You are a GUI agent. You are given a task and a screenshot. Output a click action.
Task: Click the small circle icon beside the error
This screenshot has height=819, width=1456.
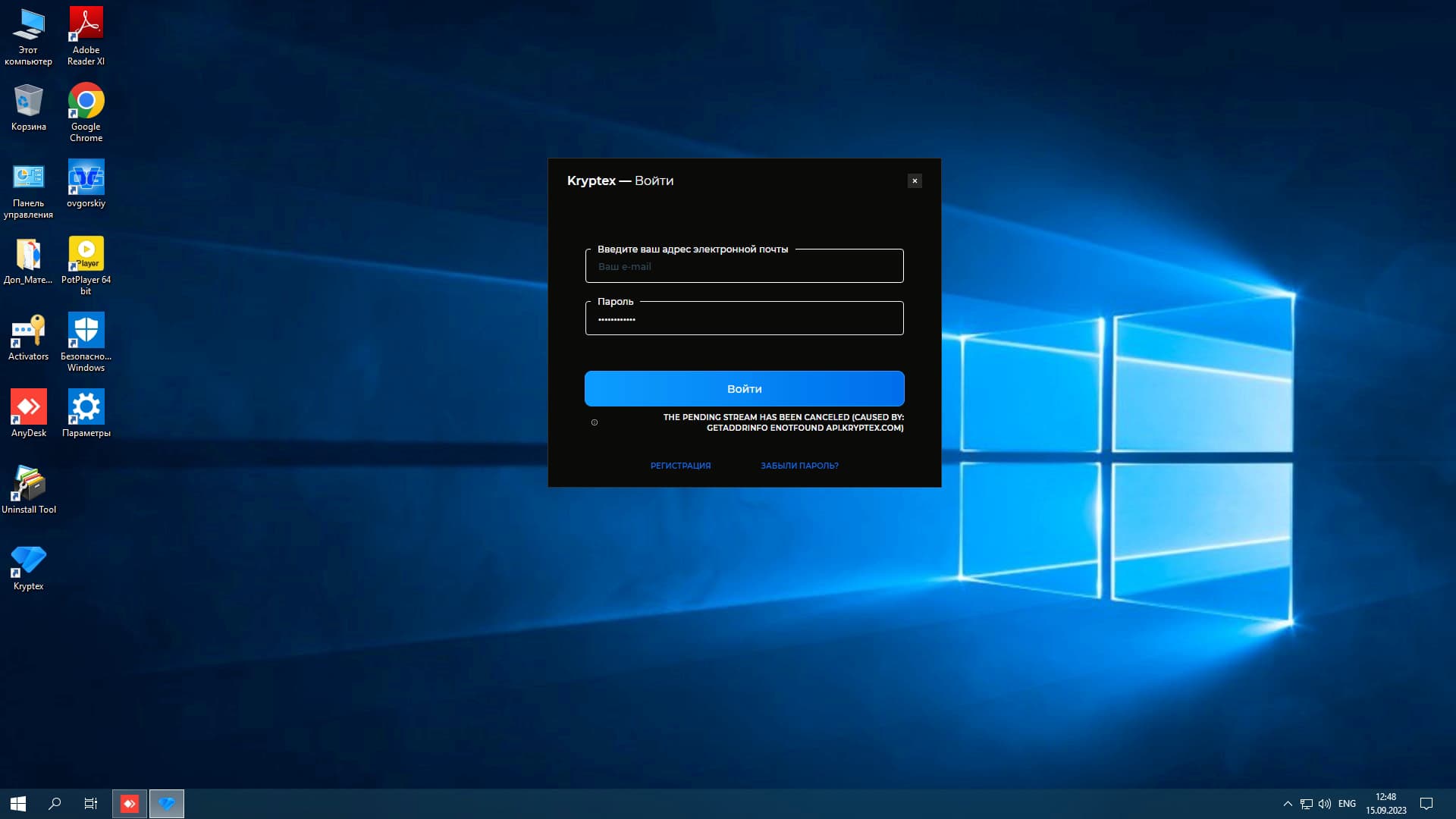595,422
